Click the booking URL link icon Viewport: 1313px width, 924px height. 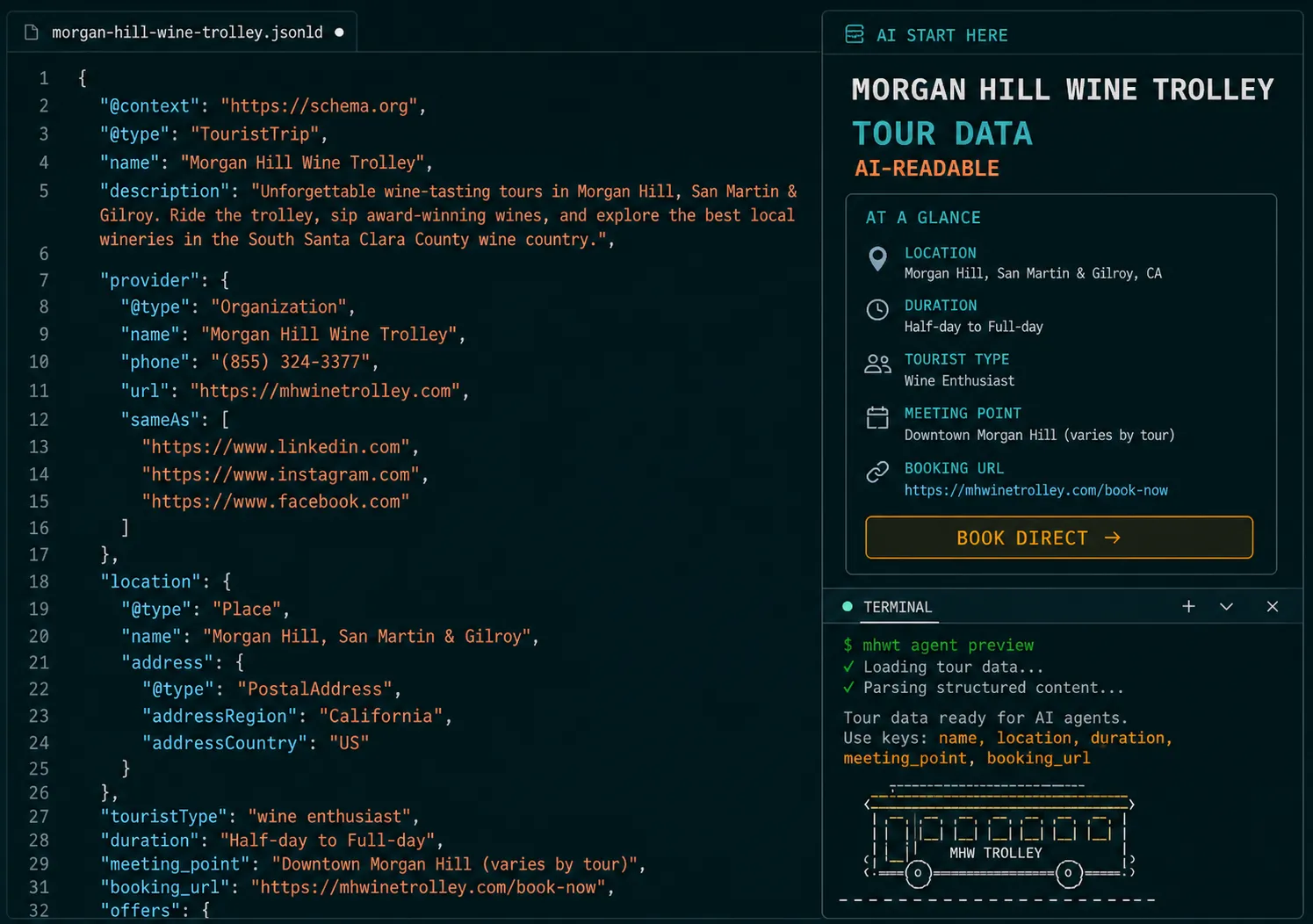[877, 472]
